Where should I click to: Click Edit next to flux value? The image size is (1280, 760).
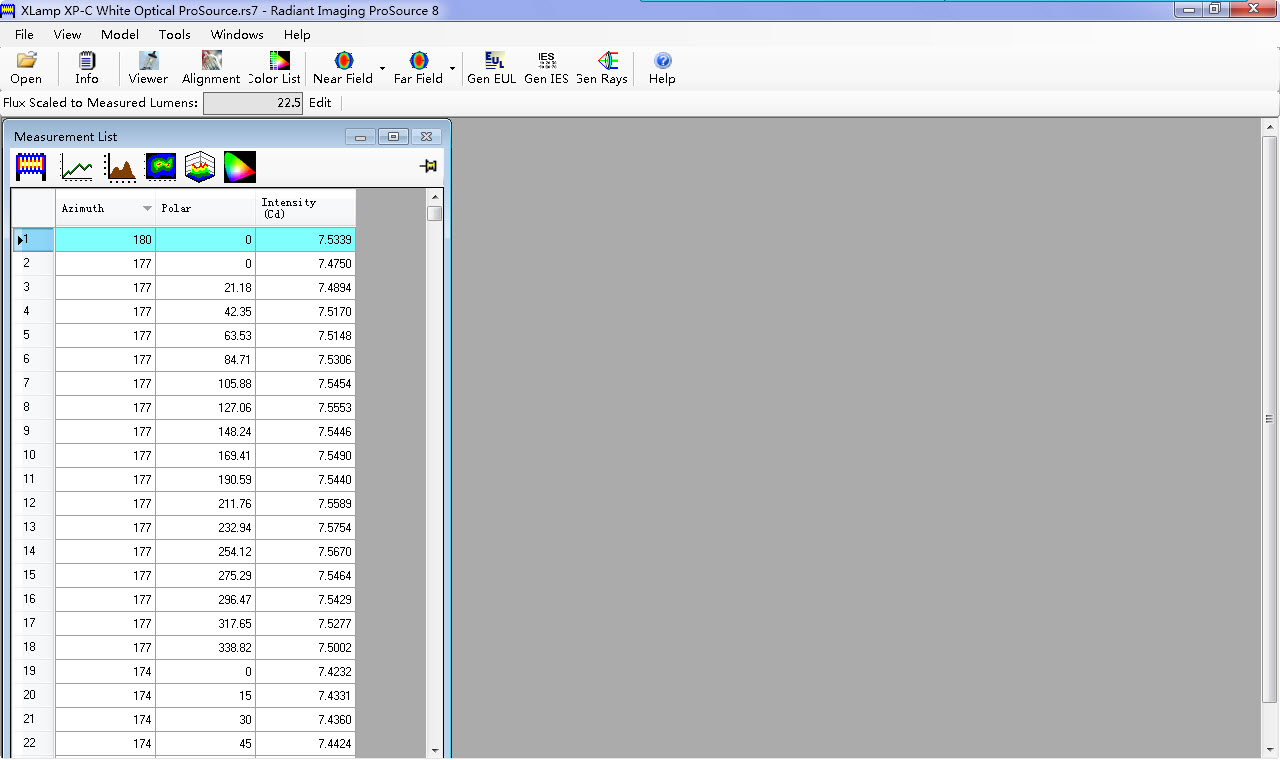click(x=320, y=103)
